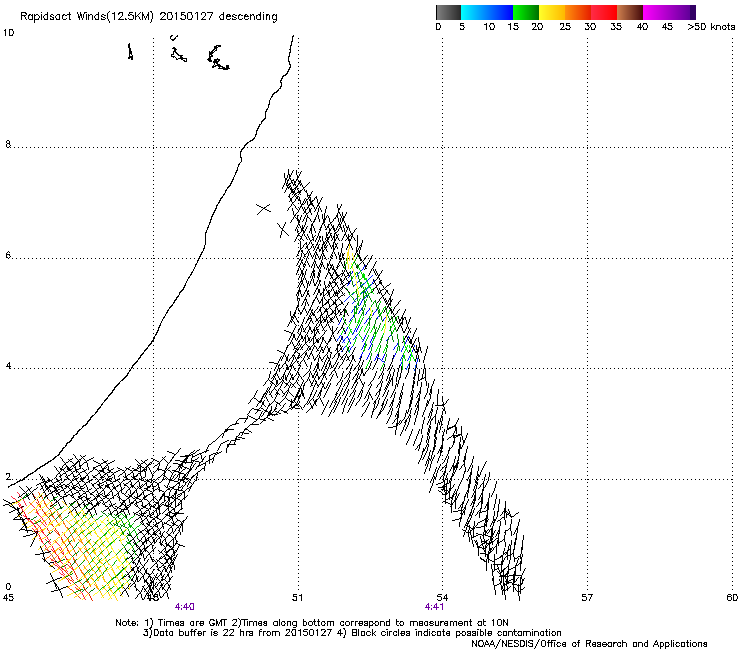The width and height of the screenshot is (740, 650).
Task: Click the brown 35-40 knots legend segment
Action: click(630, 12)
